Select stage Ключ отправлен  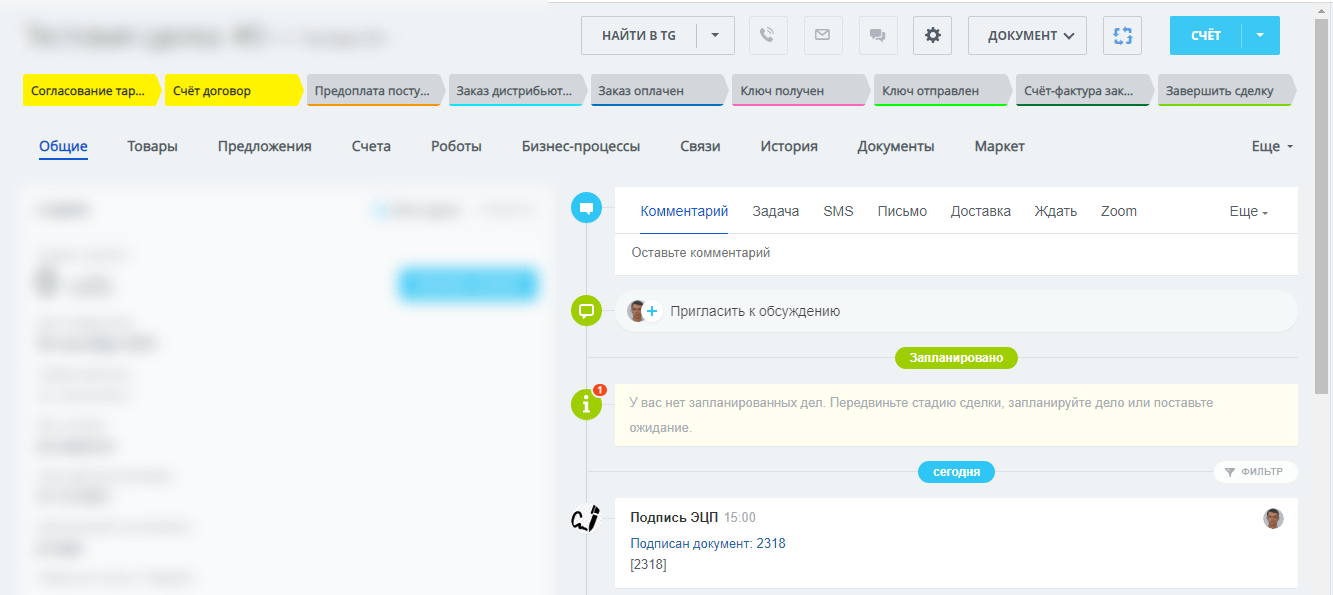pyautogui.click(x=944, y=90)
